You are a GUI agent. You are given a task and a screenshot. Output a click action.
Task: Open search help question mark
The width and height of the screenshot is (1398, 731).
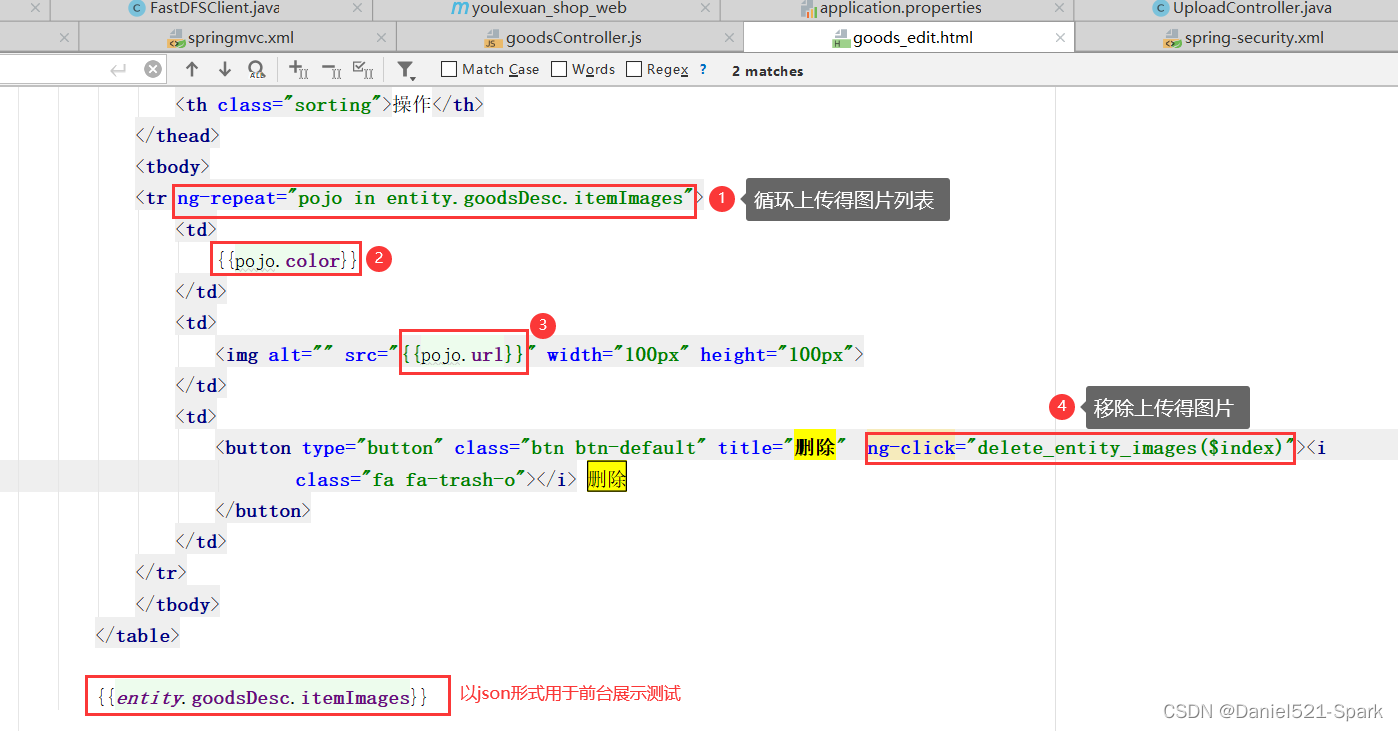(x=703, y=69)
